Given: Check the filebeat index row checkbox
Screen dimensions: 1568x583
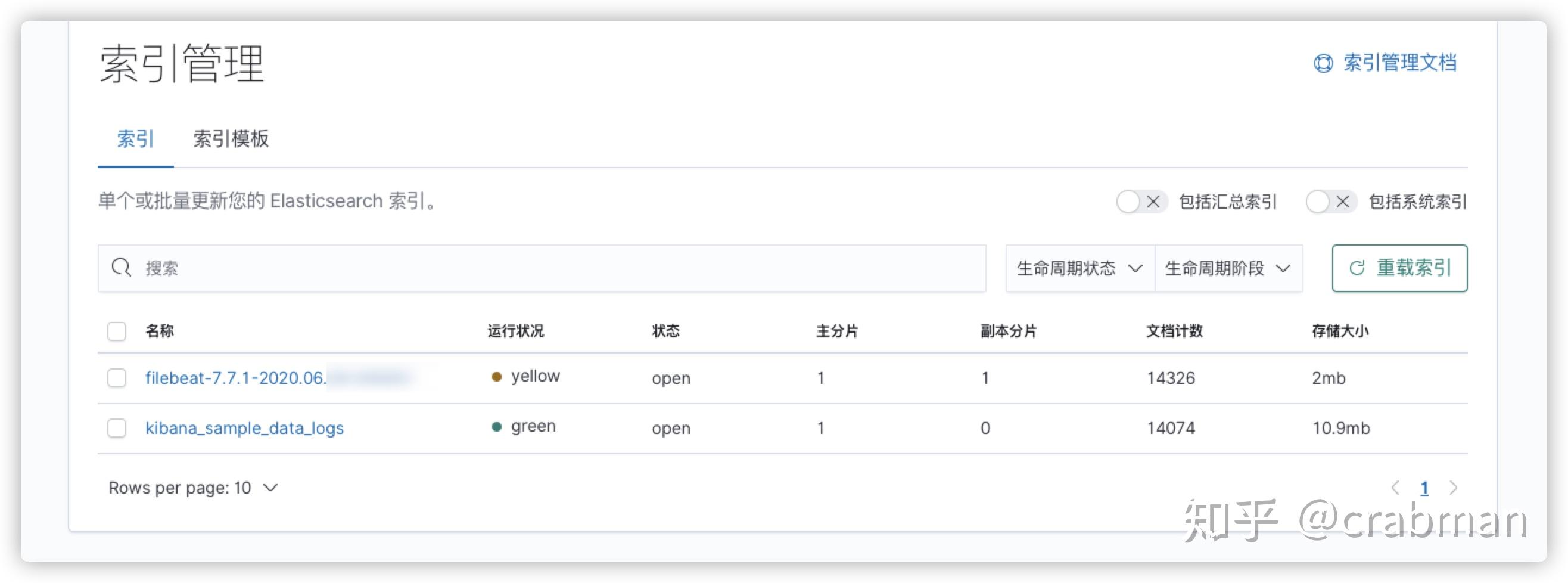Looking at the screenshot, I should point(116,378).
